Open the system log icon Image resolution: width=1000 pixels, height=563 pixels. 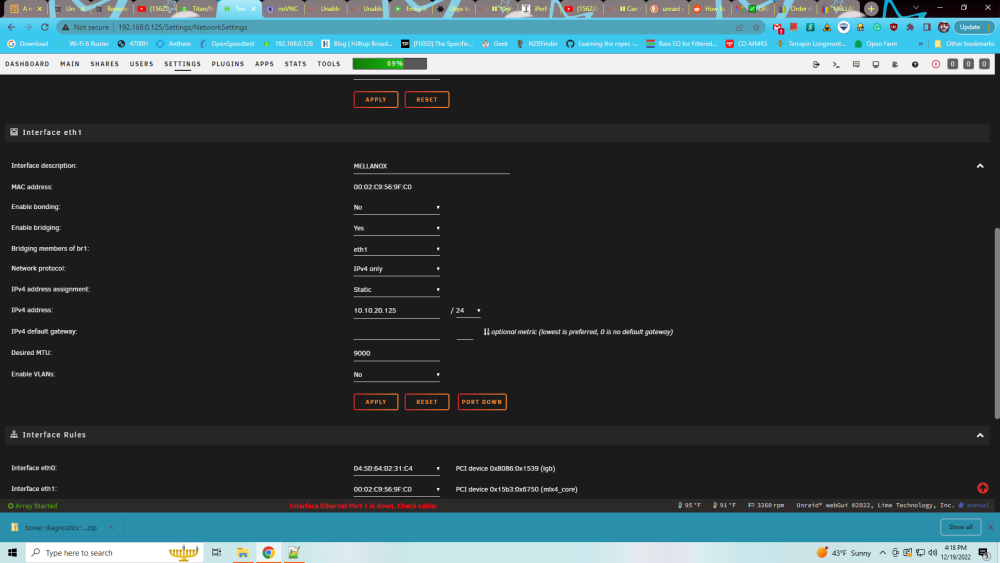(x=895, y=64)
